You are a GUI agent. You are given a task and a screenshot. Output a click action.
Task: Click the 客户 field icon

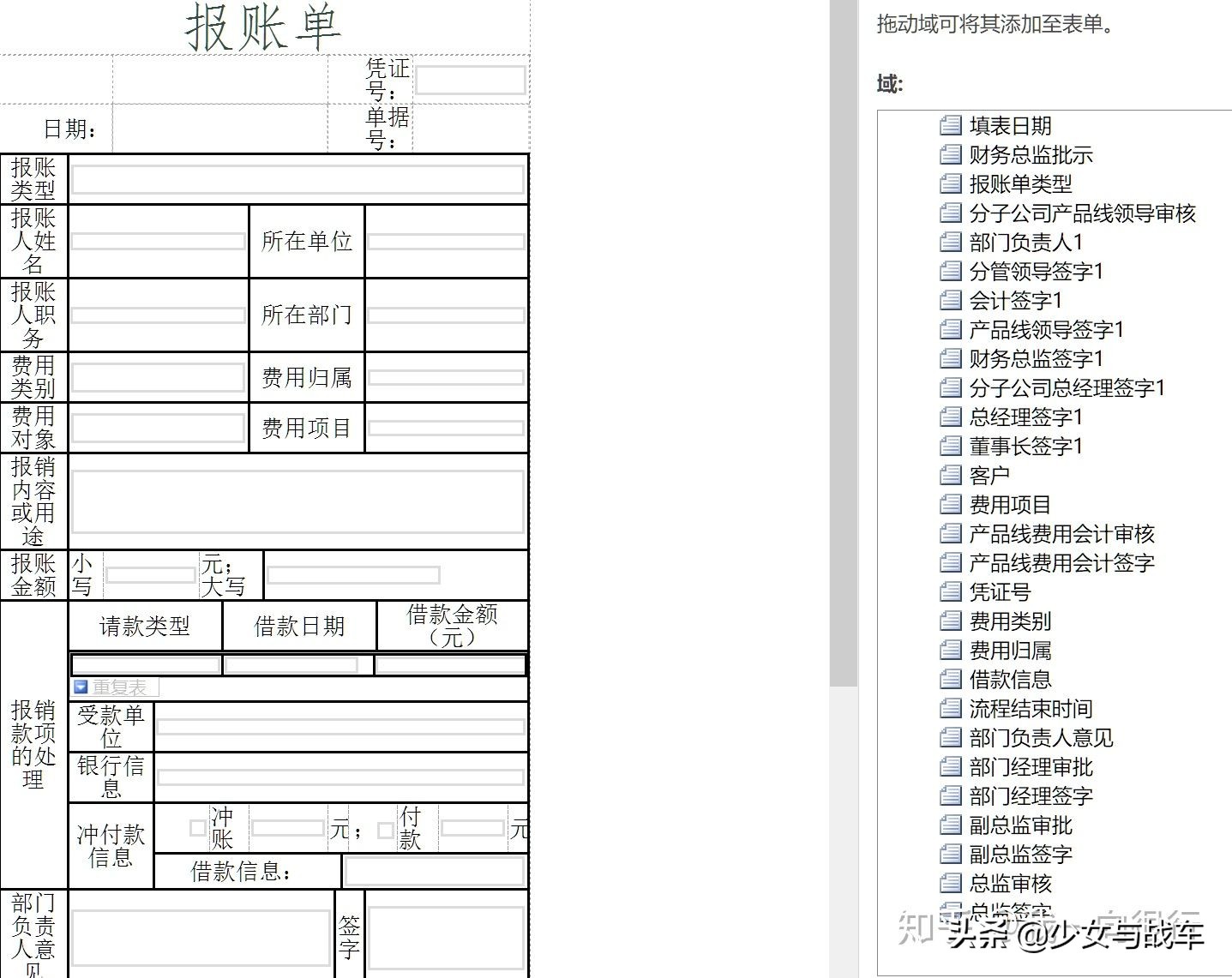(951, 475)
